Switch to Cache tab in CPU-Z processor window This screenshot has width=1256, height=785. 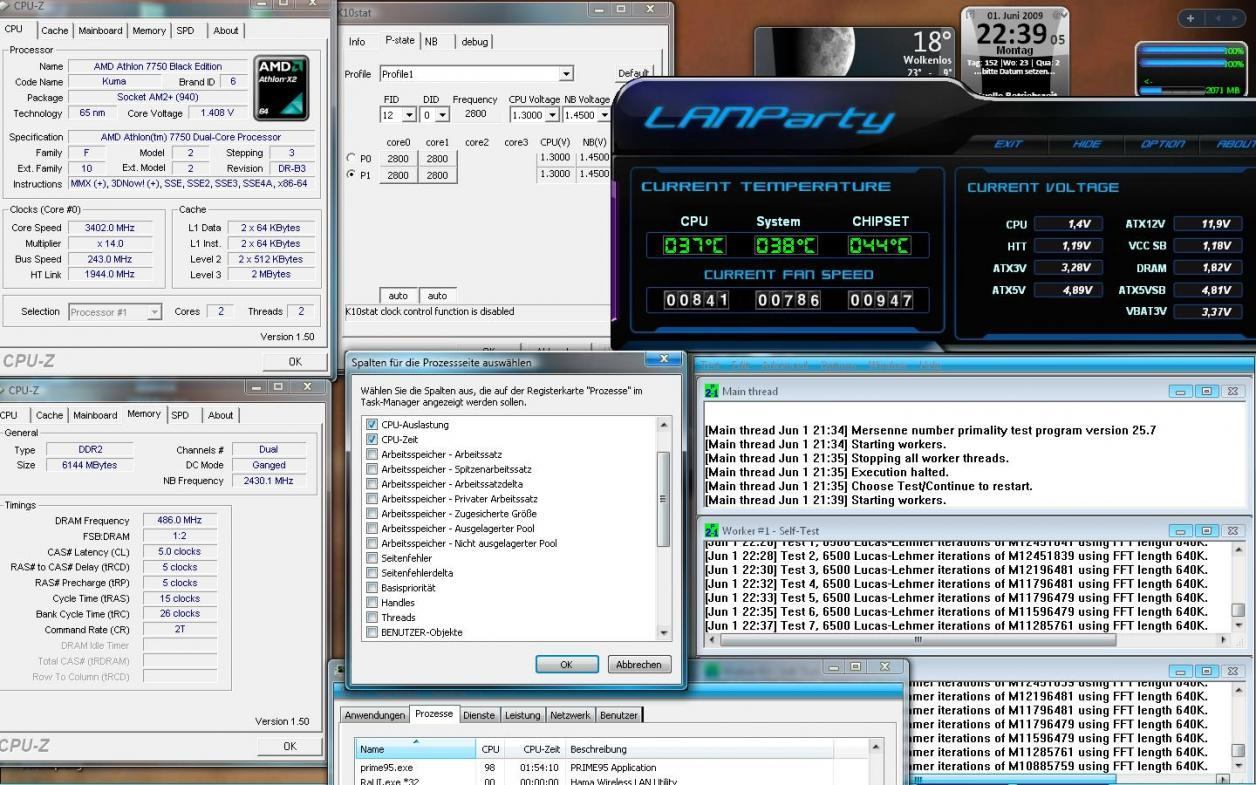[x=55, y=31]
